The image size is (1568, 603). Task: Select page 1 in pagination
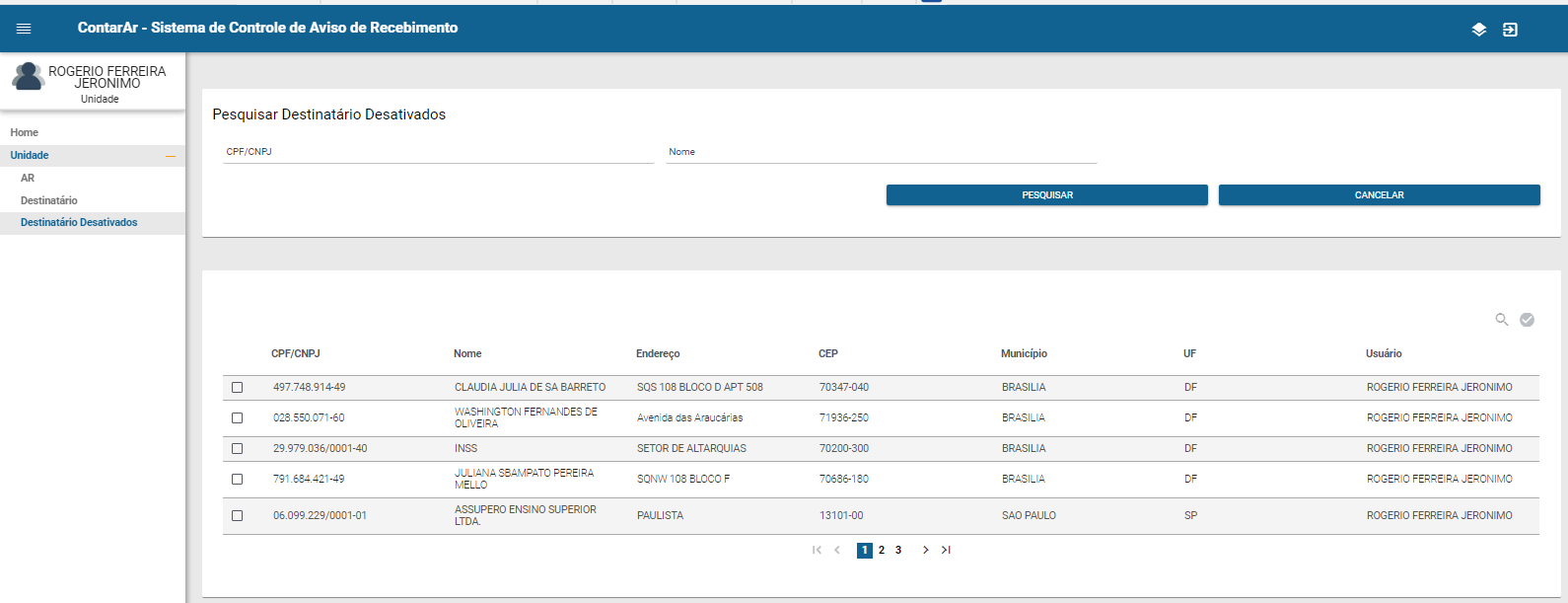pos(865,551)
